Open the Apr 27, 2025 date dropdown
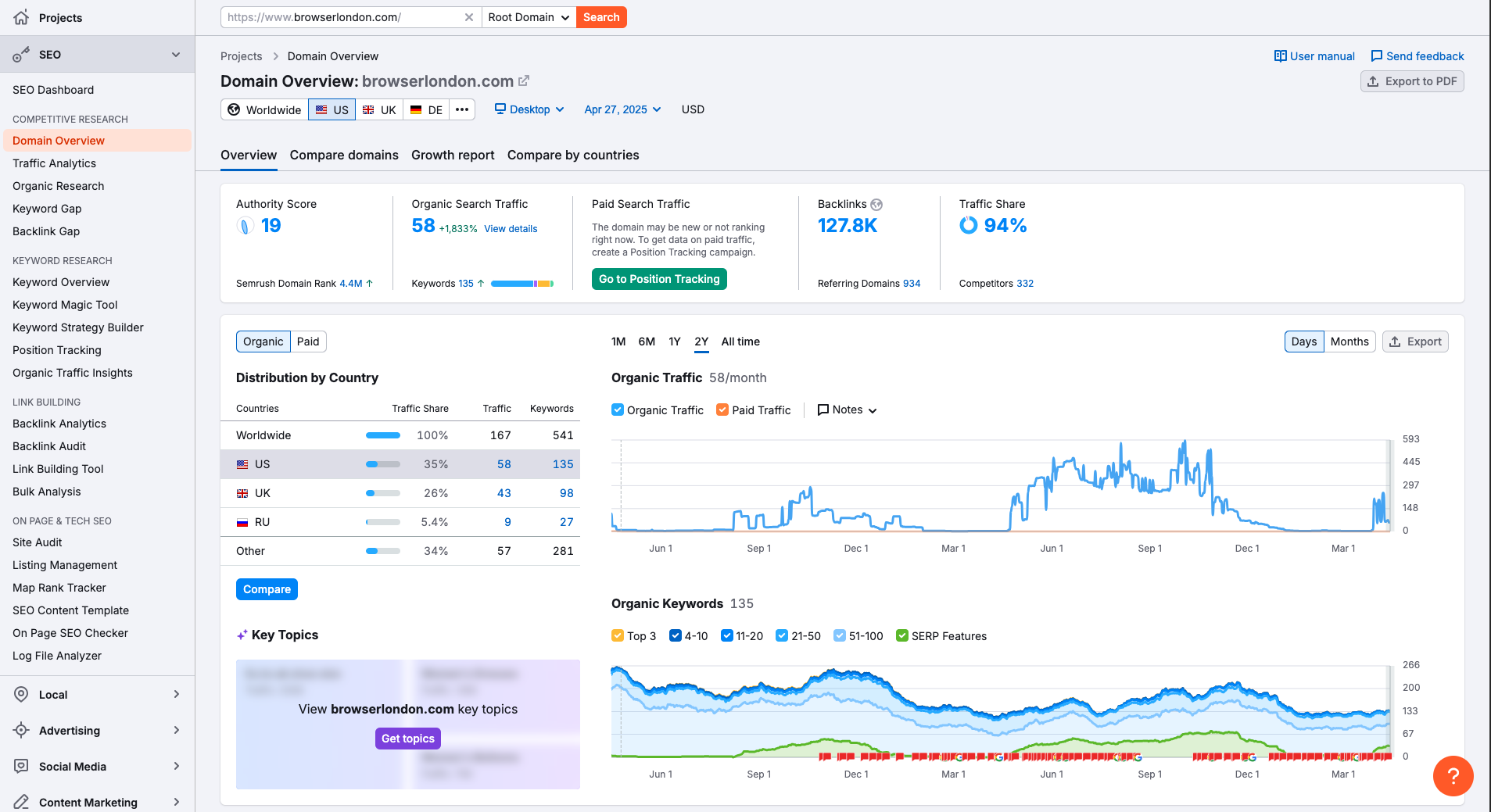The width and height of the screenshot is (1491, 812). tap(622, 109)
